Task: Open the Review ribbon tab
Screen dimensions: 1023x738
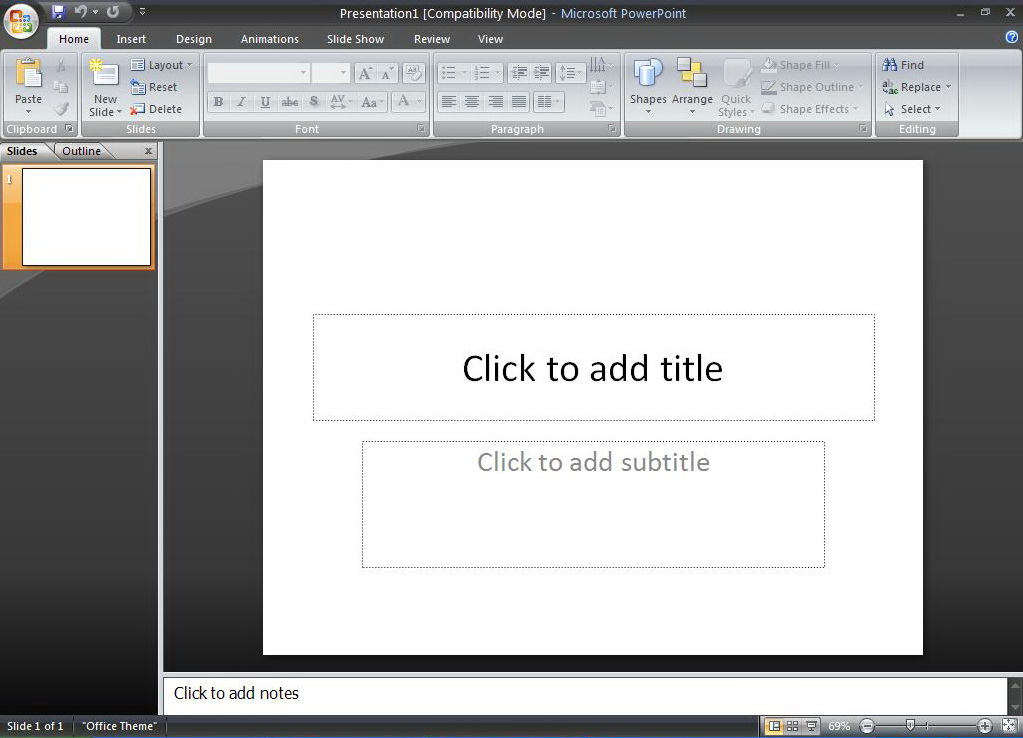Action: [x=432, y=38]
